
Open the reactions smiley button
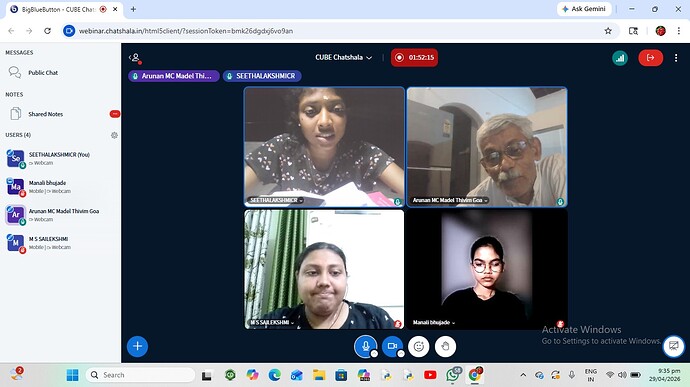tap(418, 346)
